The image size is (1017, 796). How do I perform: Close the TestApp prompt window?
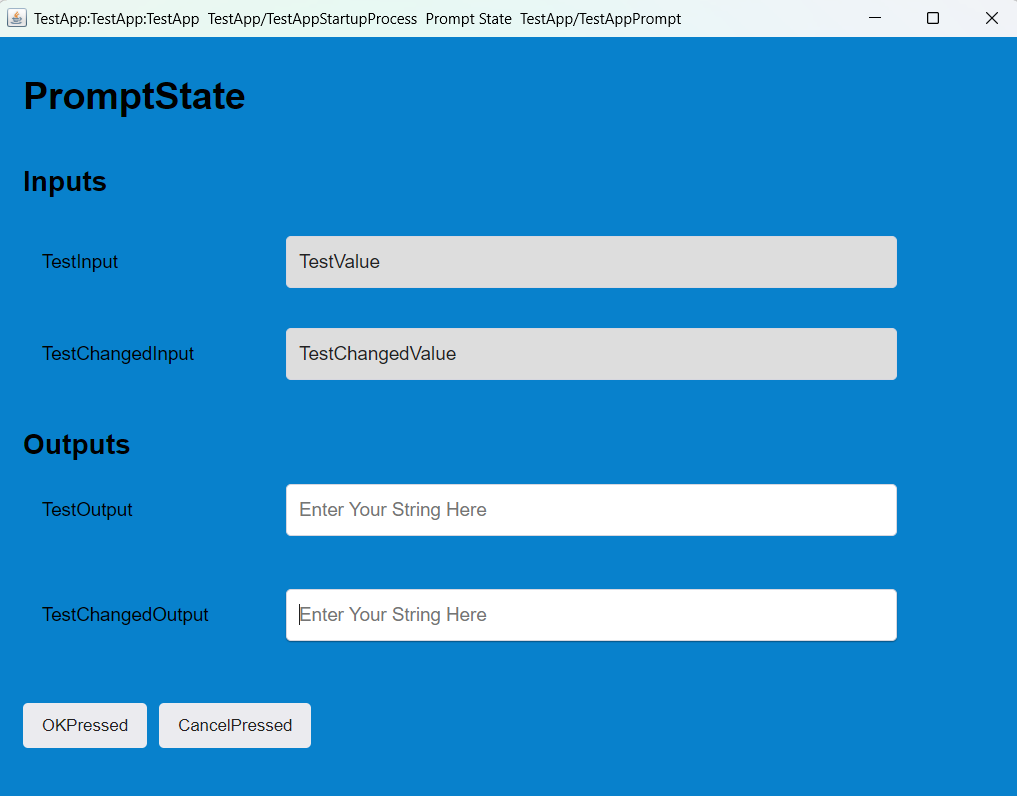click(991, 18)
